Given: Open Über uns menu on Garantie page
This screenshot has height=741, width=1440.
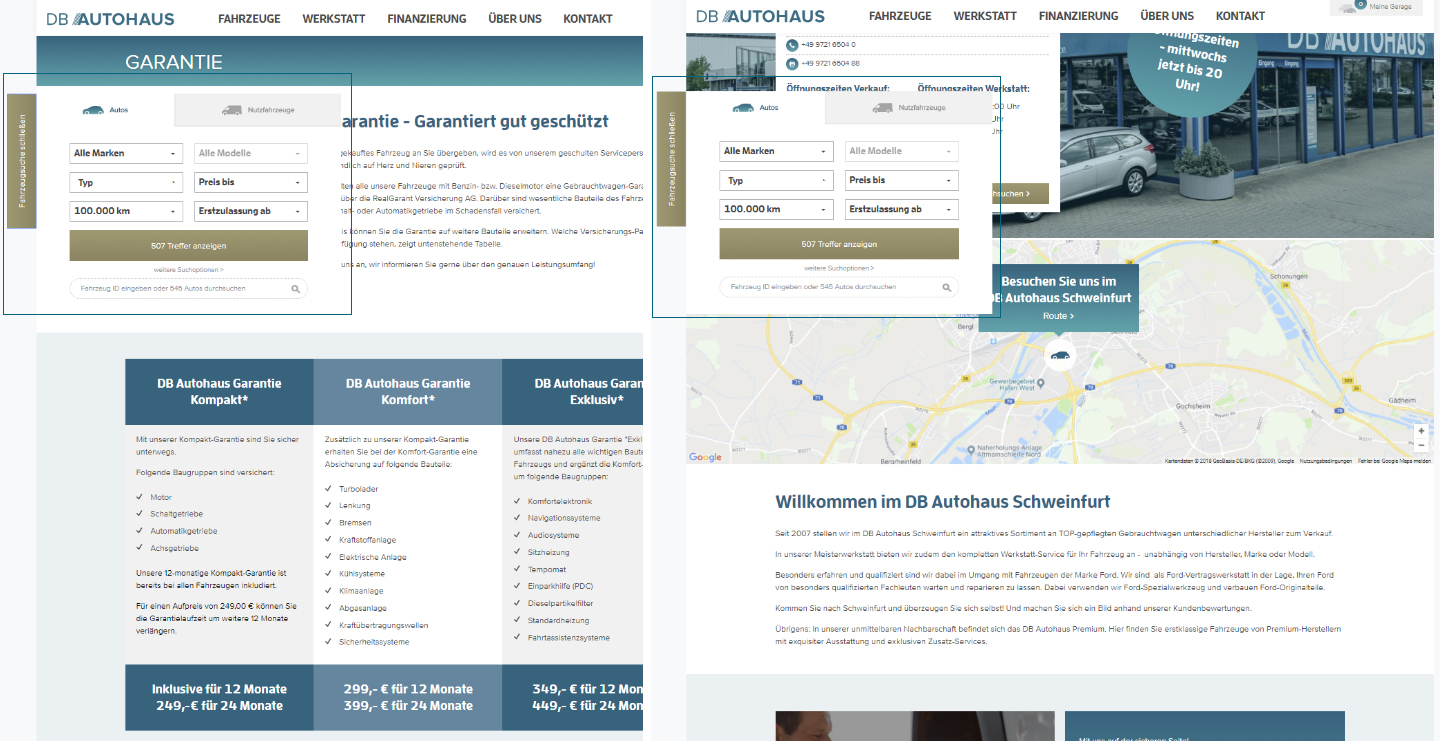Looking at the screenshot, I should [515, 18].
